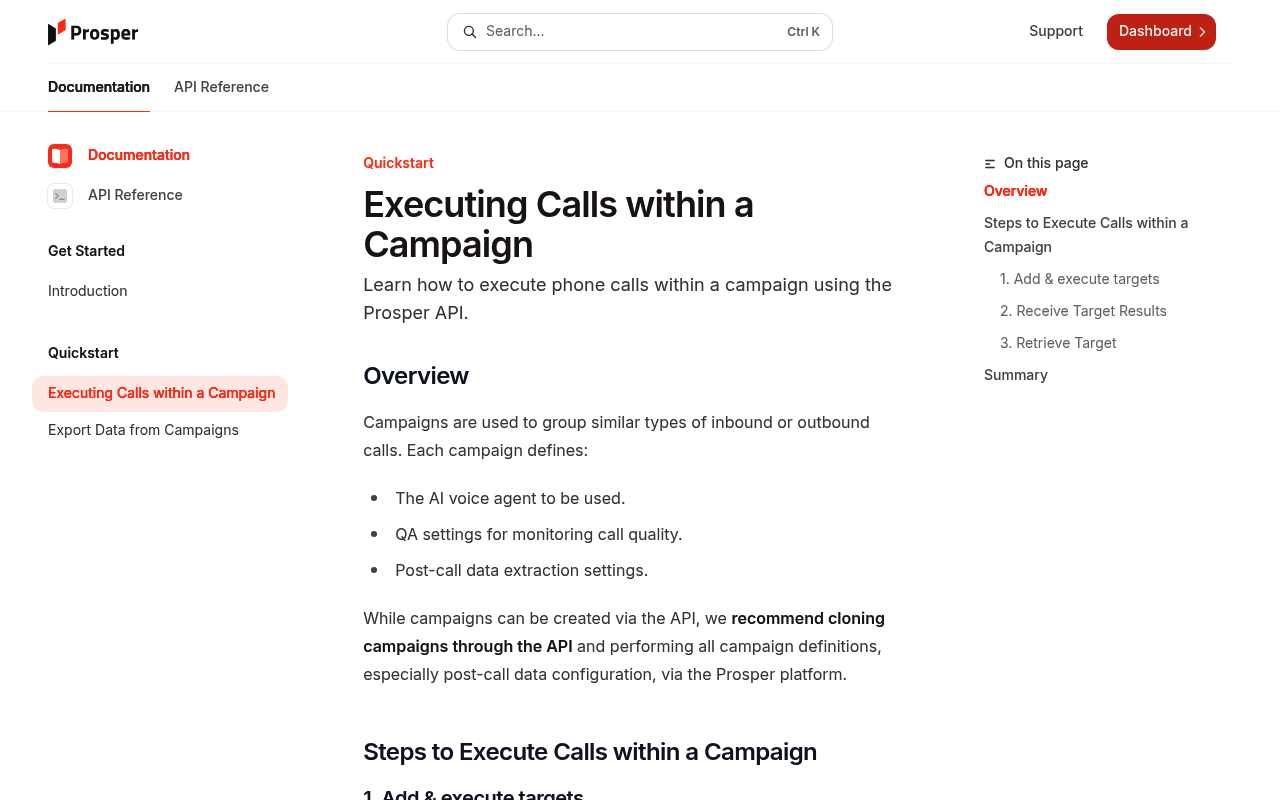Focus the Search input field
The height and width of the screenshot is (800, 1280).
(640, 32)
